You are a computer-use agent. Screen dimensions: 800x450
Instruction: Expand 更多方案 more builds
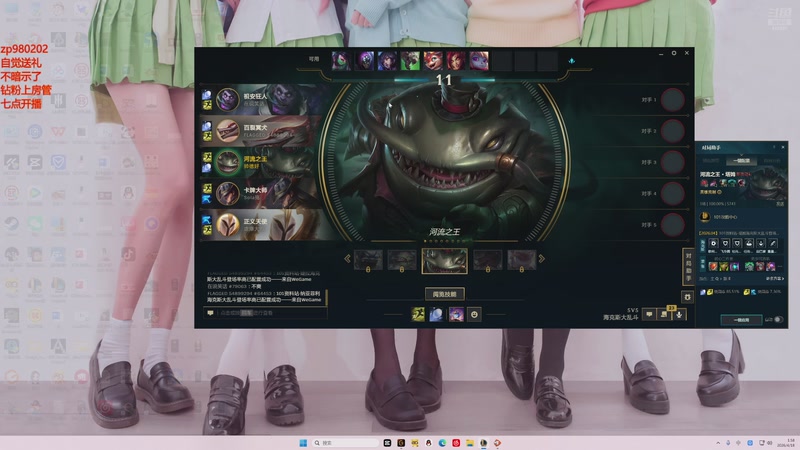[774, 279]
